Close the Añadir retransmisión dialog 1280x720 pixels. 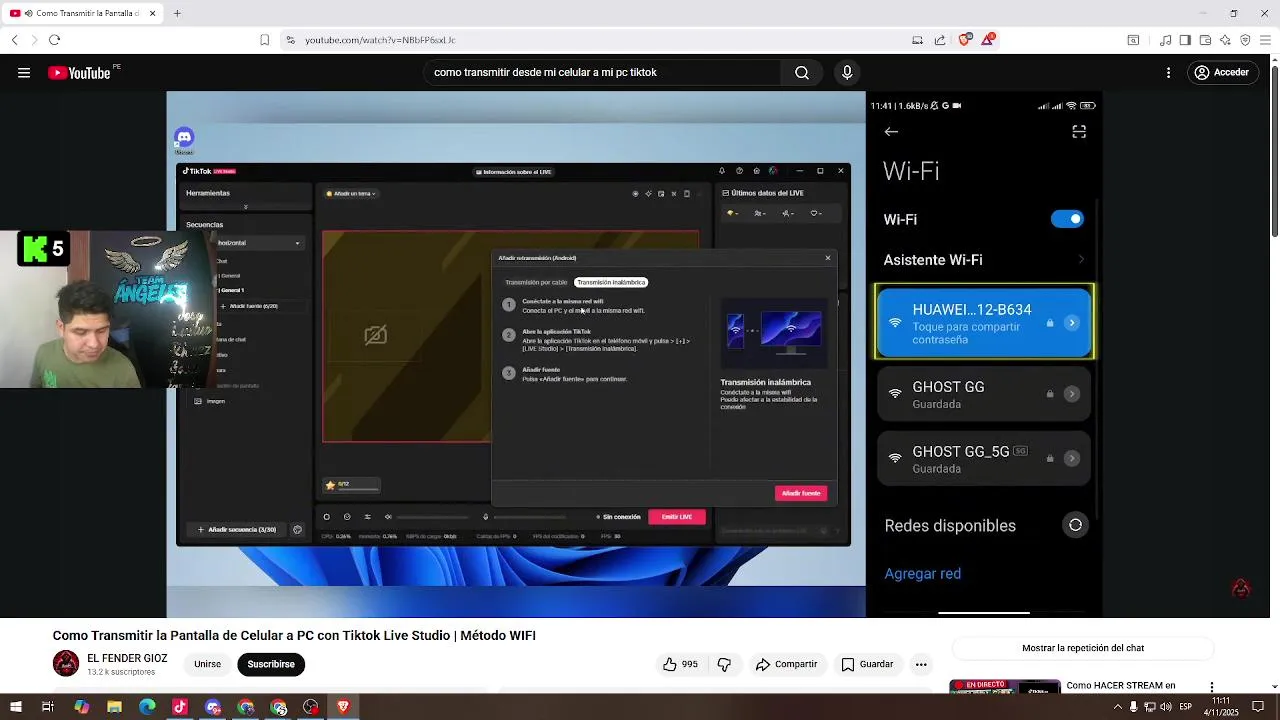[828, 258]
